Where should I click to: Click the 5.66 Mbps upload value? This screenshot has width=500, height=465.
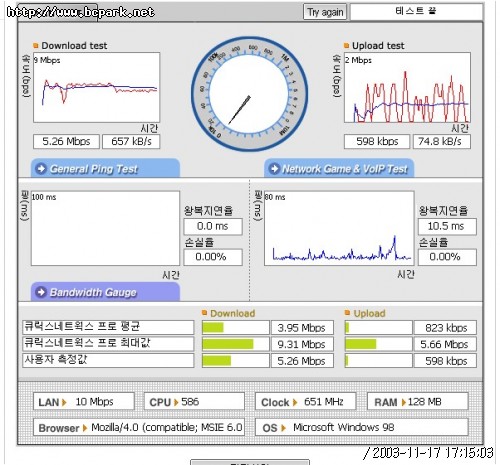[x=445, y=344]
